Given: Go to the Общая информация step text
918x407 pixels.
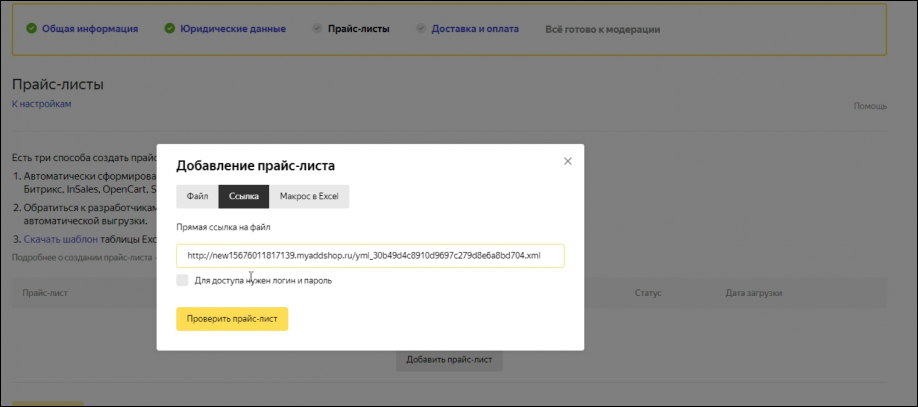Looking at the screenshot, I should point(90,29).
